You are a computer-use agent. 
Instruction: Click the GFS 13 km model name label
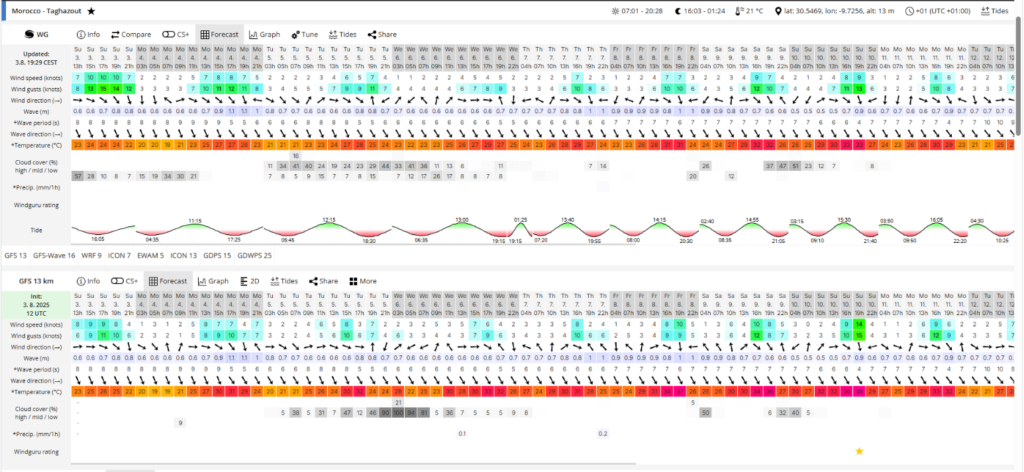35,281
